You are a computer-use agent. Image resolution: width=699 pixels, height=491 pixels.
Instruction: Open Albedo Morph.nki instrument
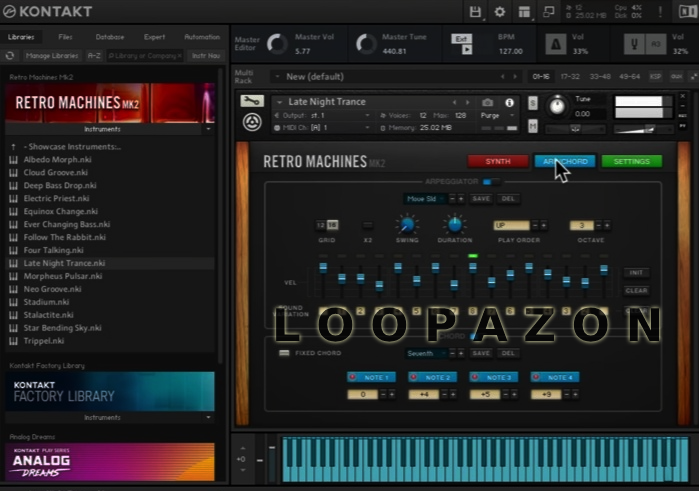coord(57,160)
